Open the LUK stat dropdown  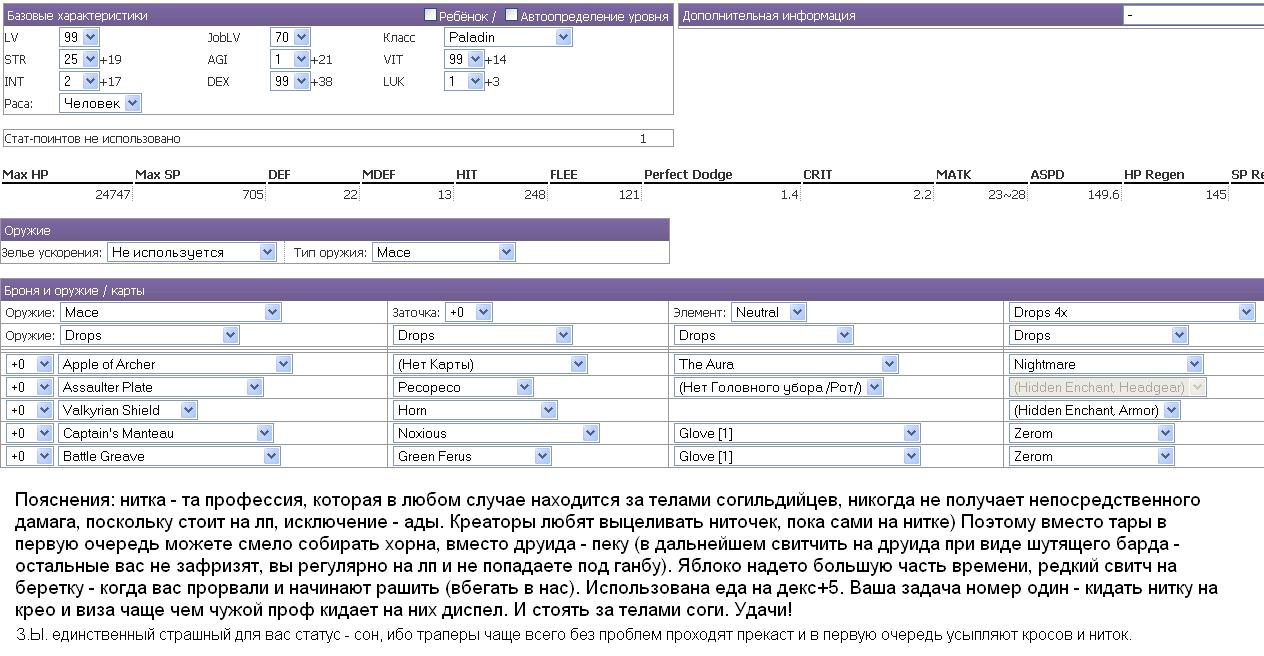tap(464, 81)
